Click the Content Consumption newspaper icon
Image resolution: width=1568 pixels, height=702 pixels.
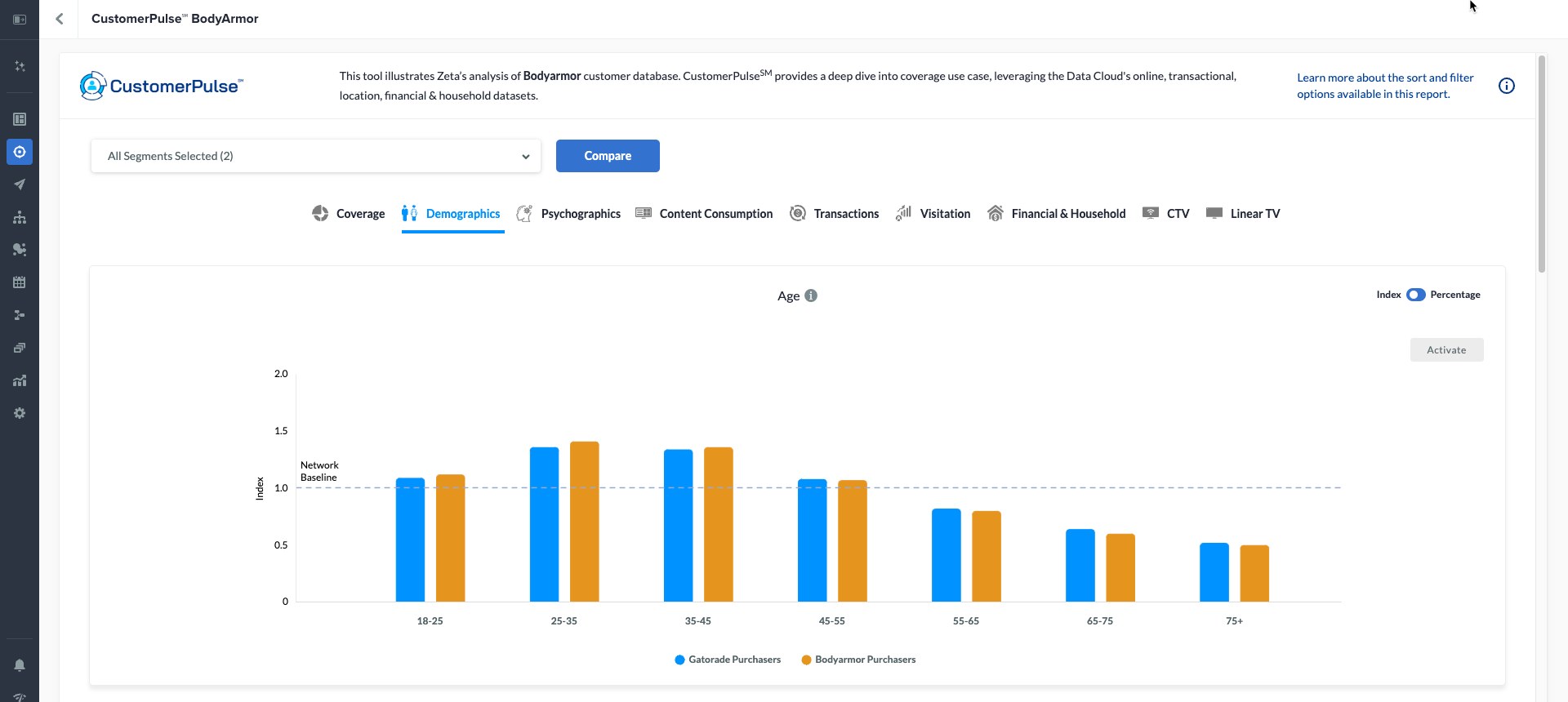click(x=644, y=213)
